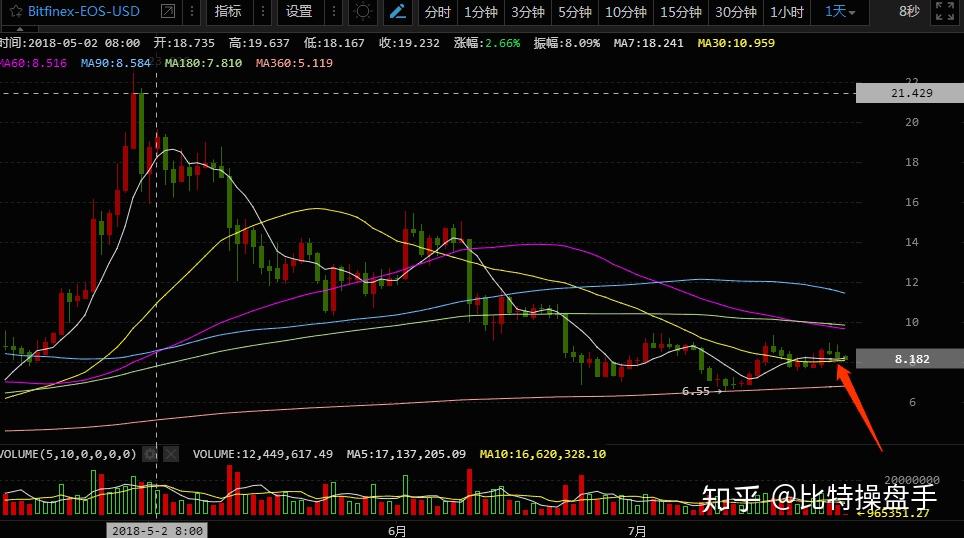Enter fullscreen chart mode
Image resolution: width=964 pixels, height=538 pixels.
(944, 12)
